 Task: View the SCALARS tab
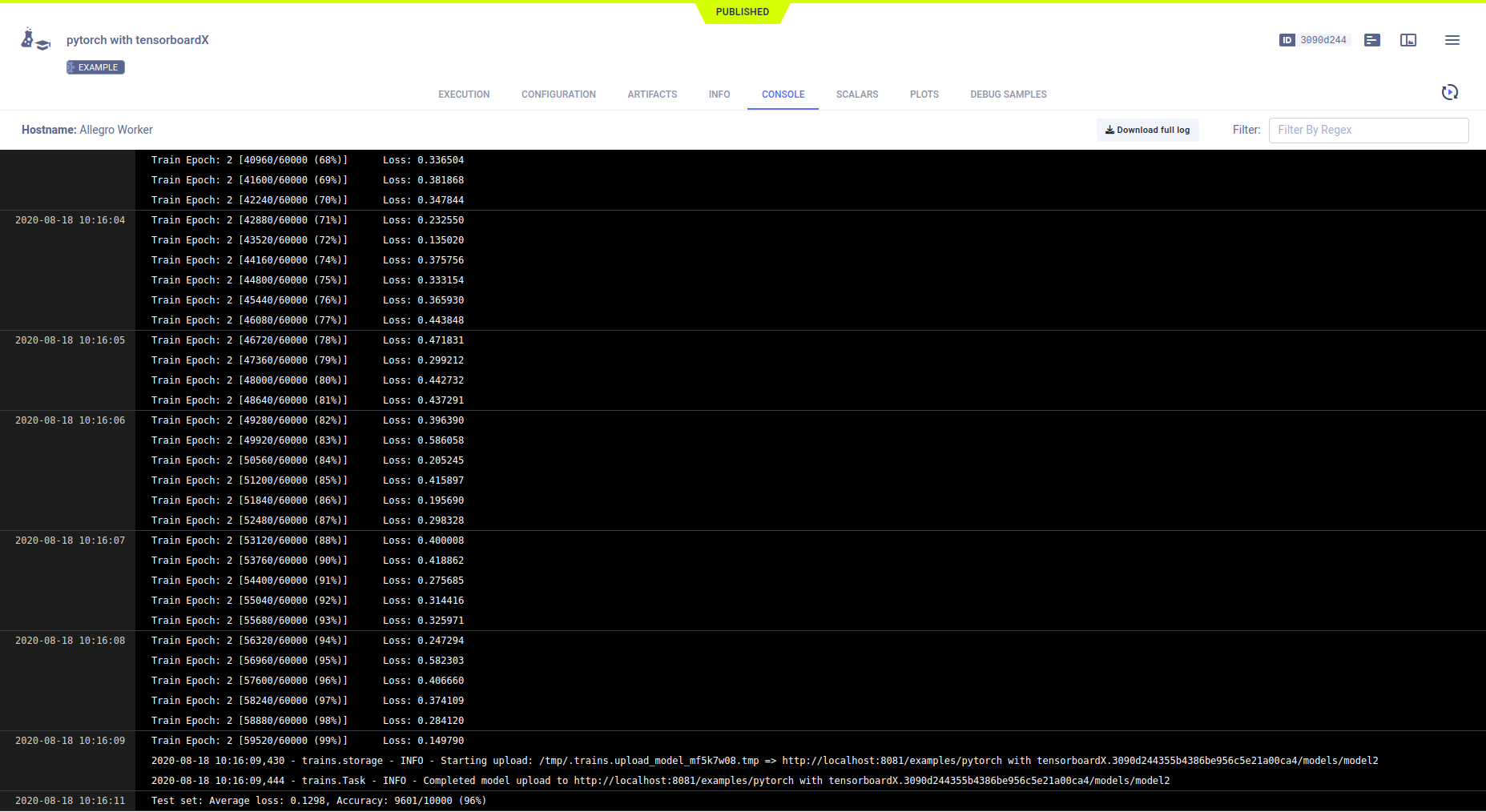click(x=856, y=94)
